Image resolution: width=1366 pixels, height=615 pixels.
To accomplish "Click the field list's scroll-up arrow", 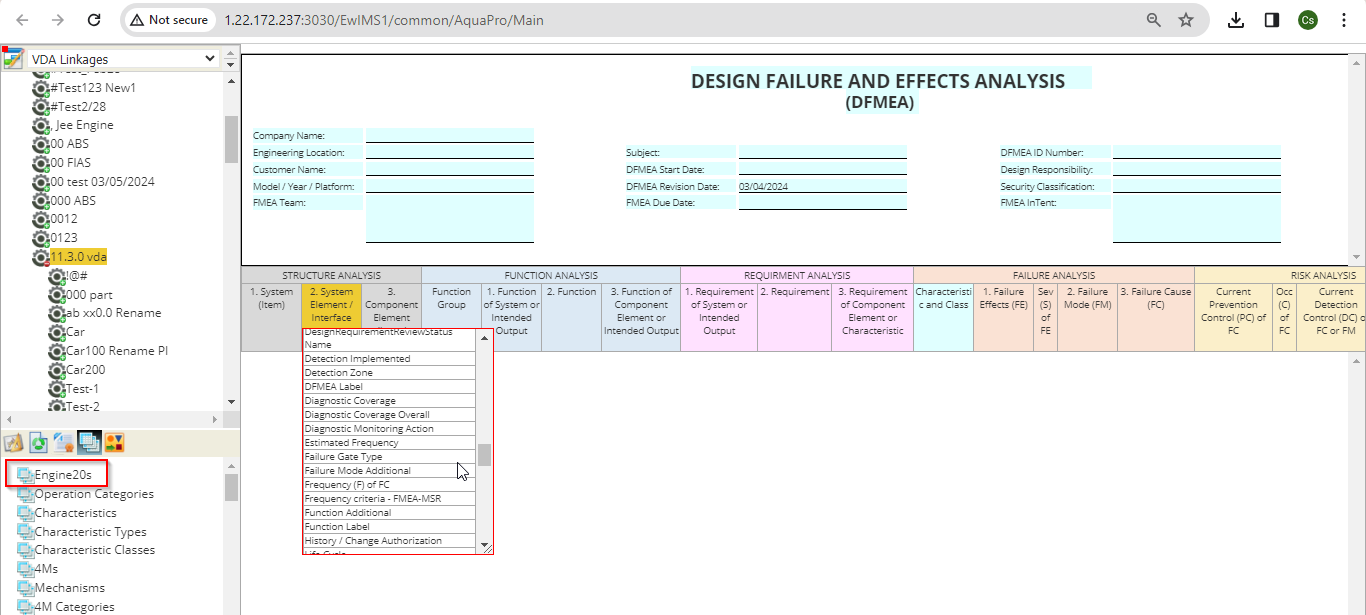I will click(x=485, y=338).
